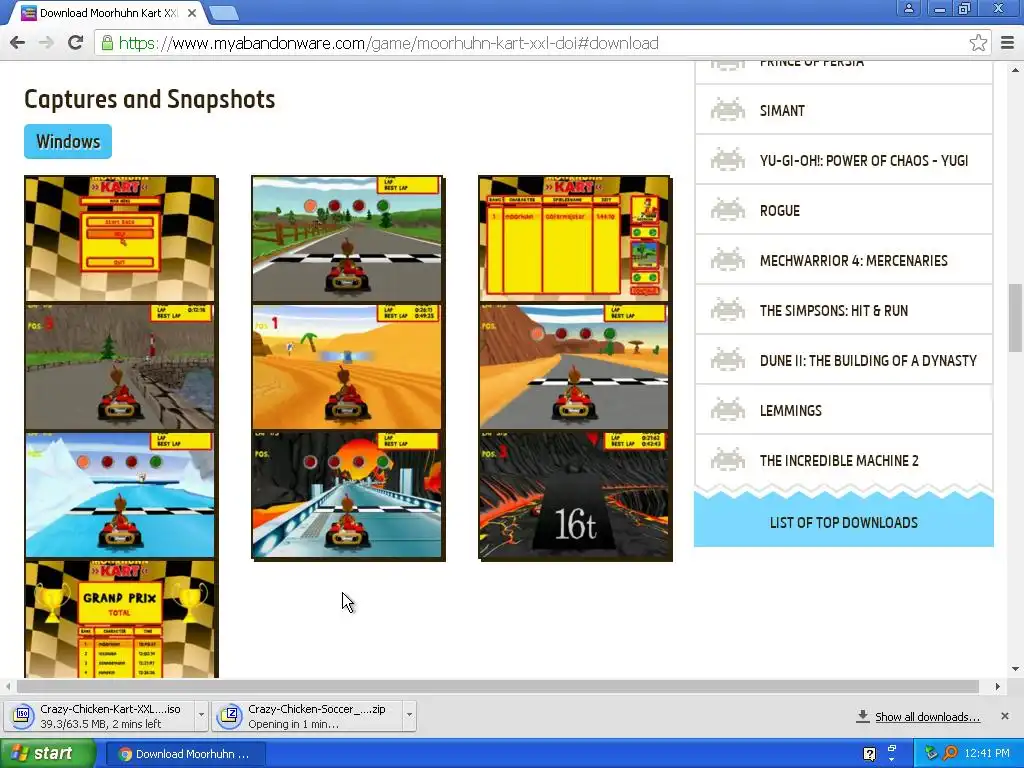This screenshot has width=1024, height=768.
Task: Open MechWarrior 4: Mercenaries link
Action: (x=853, y=261)
